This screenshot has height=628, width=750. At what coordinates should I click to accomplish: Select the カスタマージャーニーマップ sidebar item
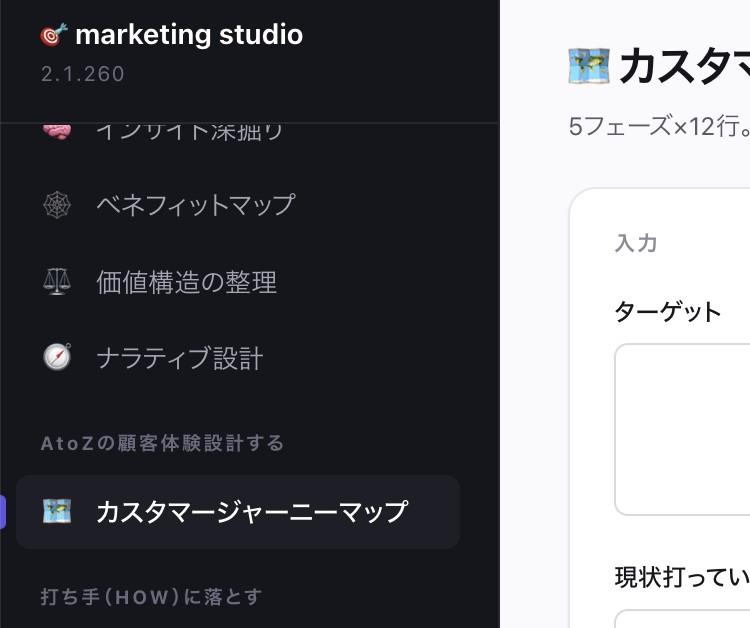[x=238, y=512]
